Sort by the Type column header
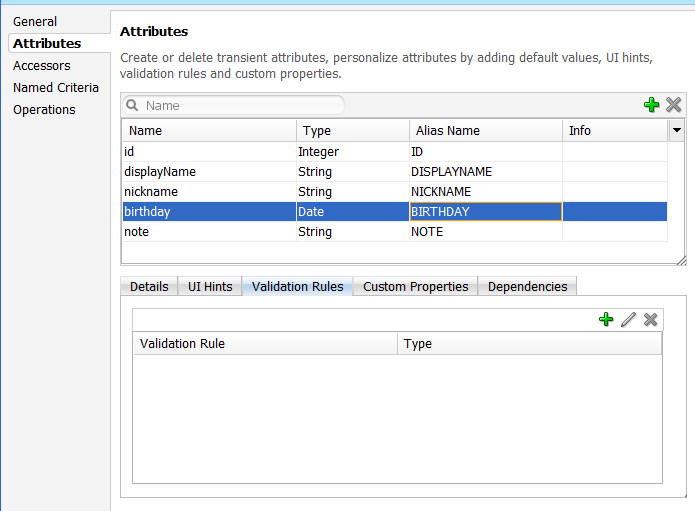Viewport: 695px width, 511px height. [x=353, y=130]
